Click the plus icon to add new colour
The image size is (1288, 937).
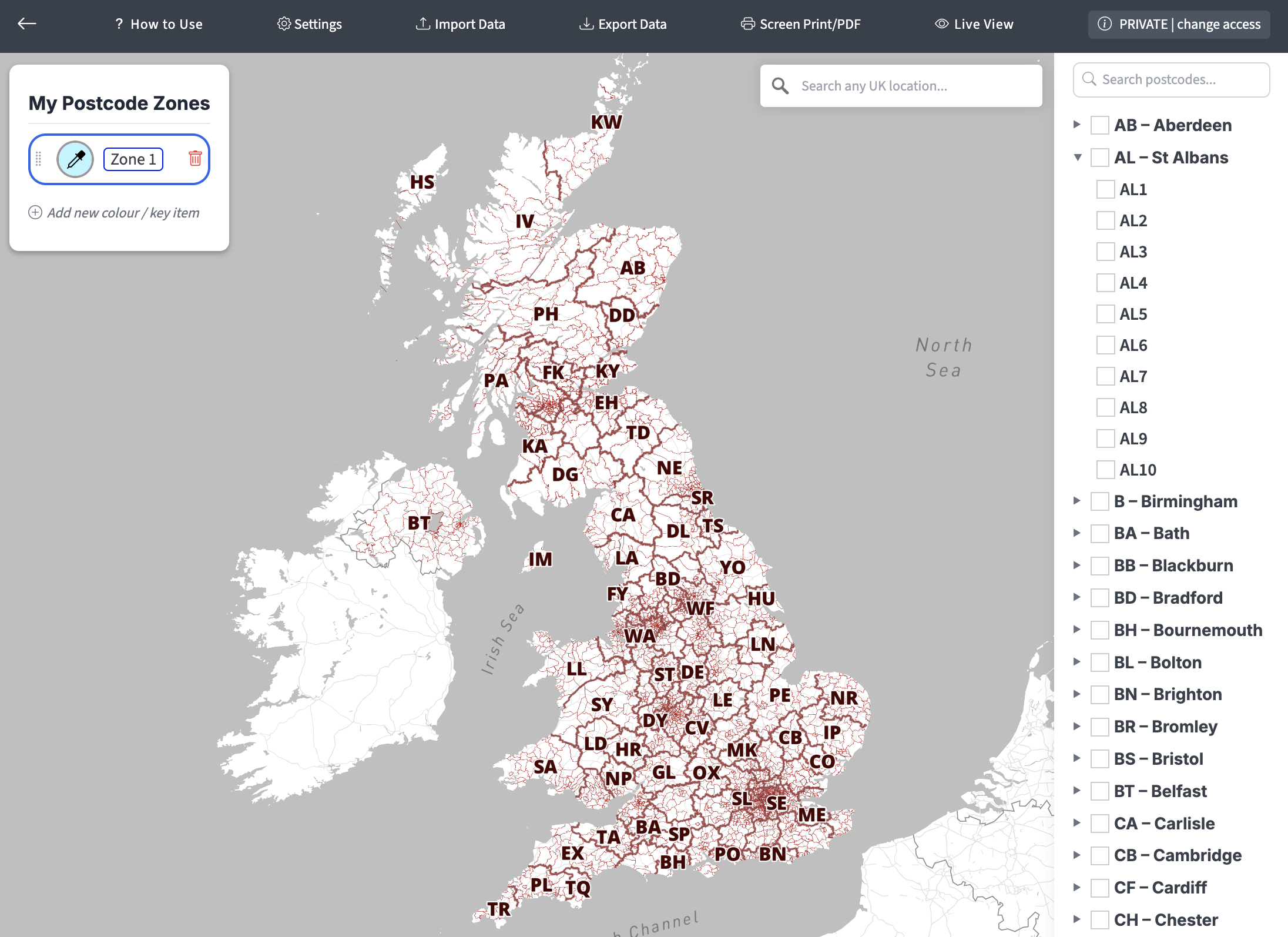(35, 213)
